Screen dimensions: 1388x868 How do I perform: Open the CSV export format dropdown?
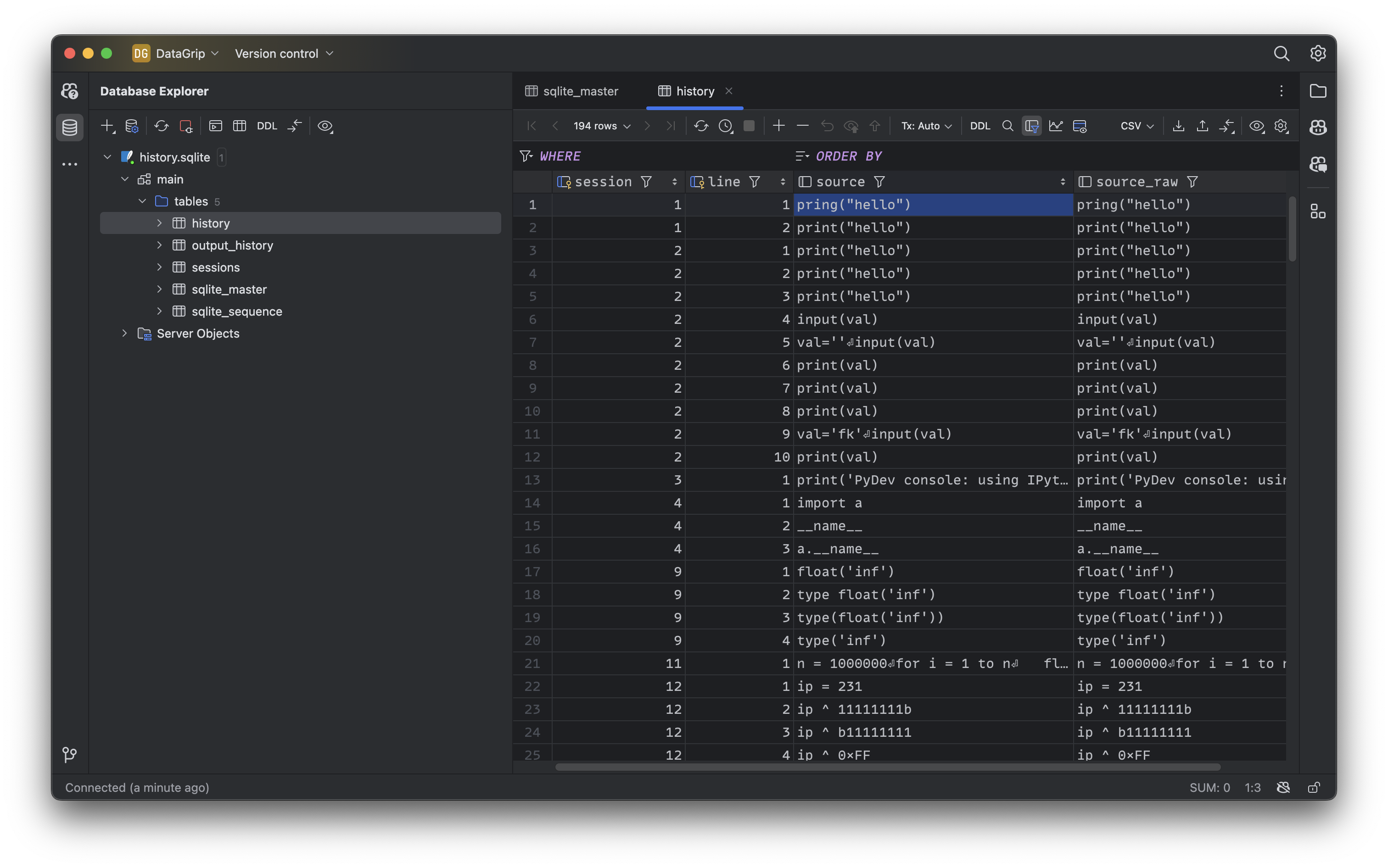point(1136,126)
